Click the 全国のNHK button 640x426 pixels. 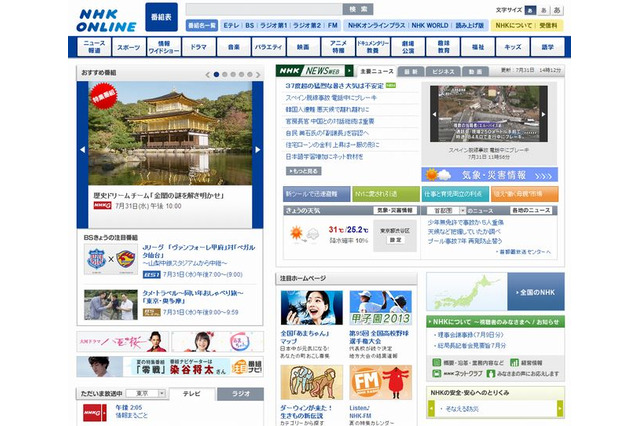[536, 292]
